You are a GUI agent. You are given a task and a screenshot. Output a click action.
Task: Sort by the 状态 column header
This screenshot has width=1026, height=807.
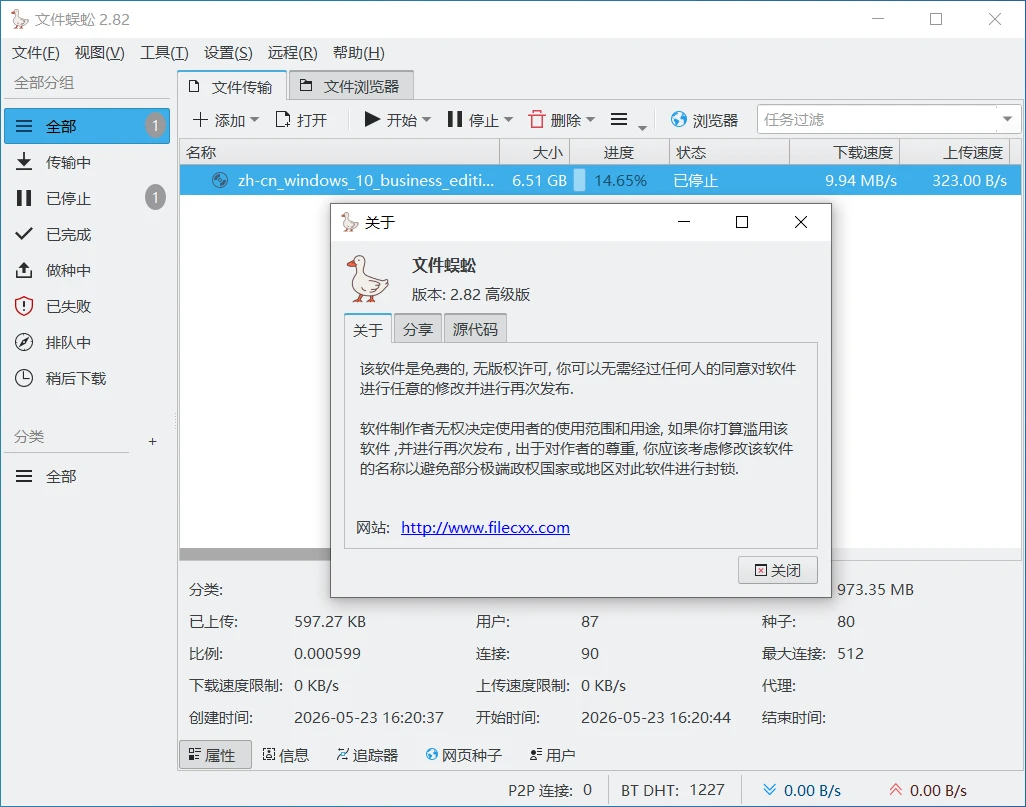tap(730, 152)
